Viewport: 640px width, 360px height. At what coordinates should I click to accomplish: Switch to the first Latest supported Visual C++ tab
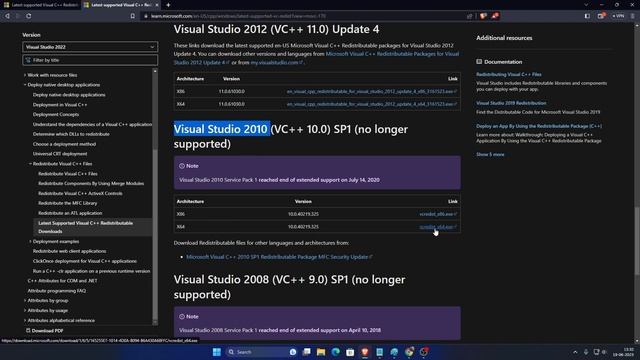[41, 5]
